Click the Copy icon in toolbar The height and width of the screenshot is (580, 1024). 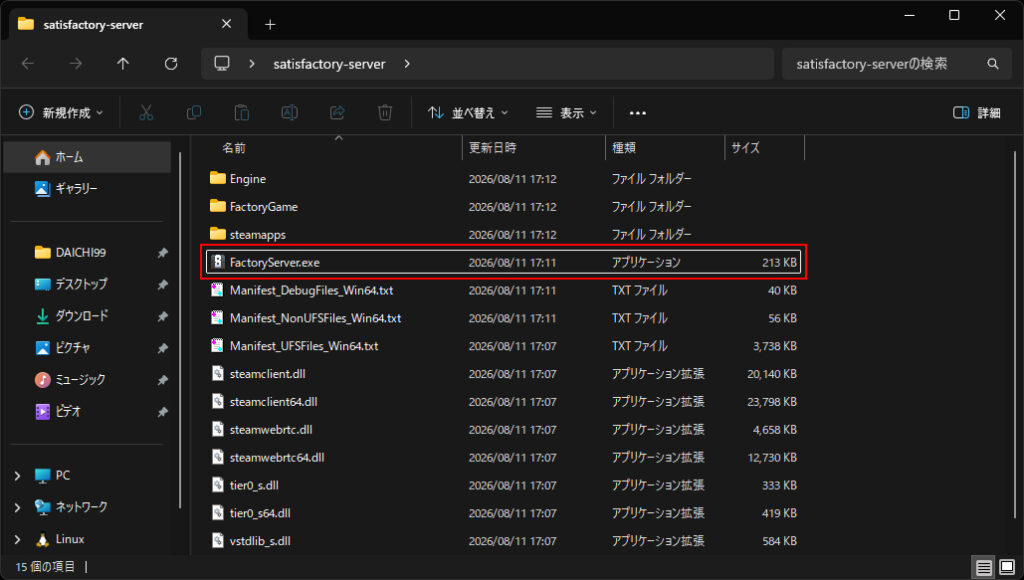pos(194,113)
